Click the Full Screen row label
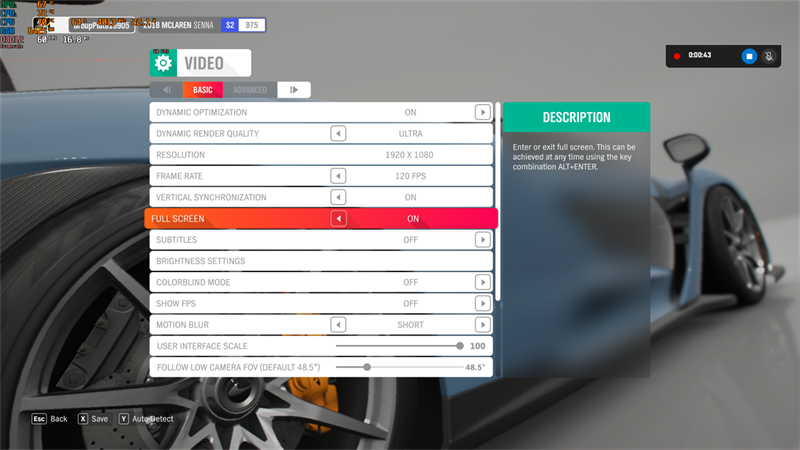Image resolution: width=800 pixels, height=450 pixels. point(178,219)
